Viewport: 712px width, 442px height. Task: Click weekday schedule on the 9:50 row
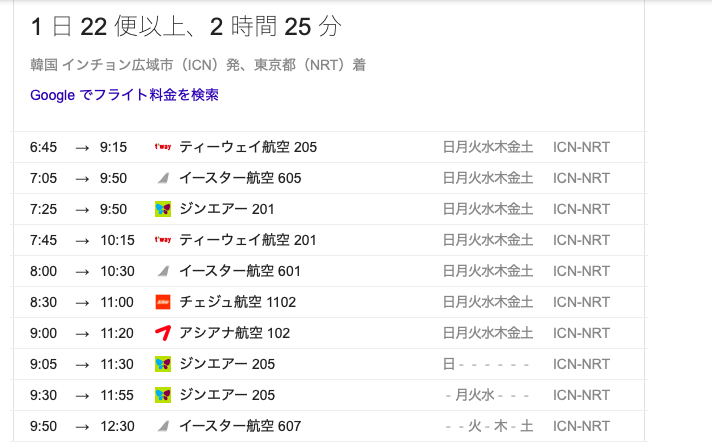(x=487, y=426)
